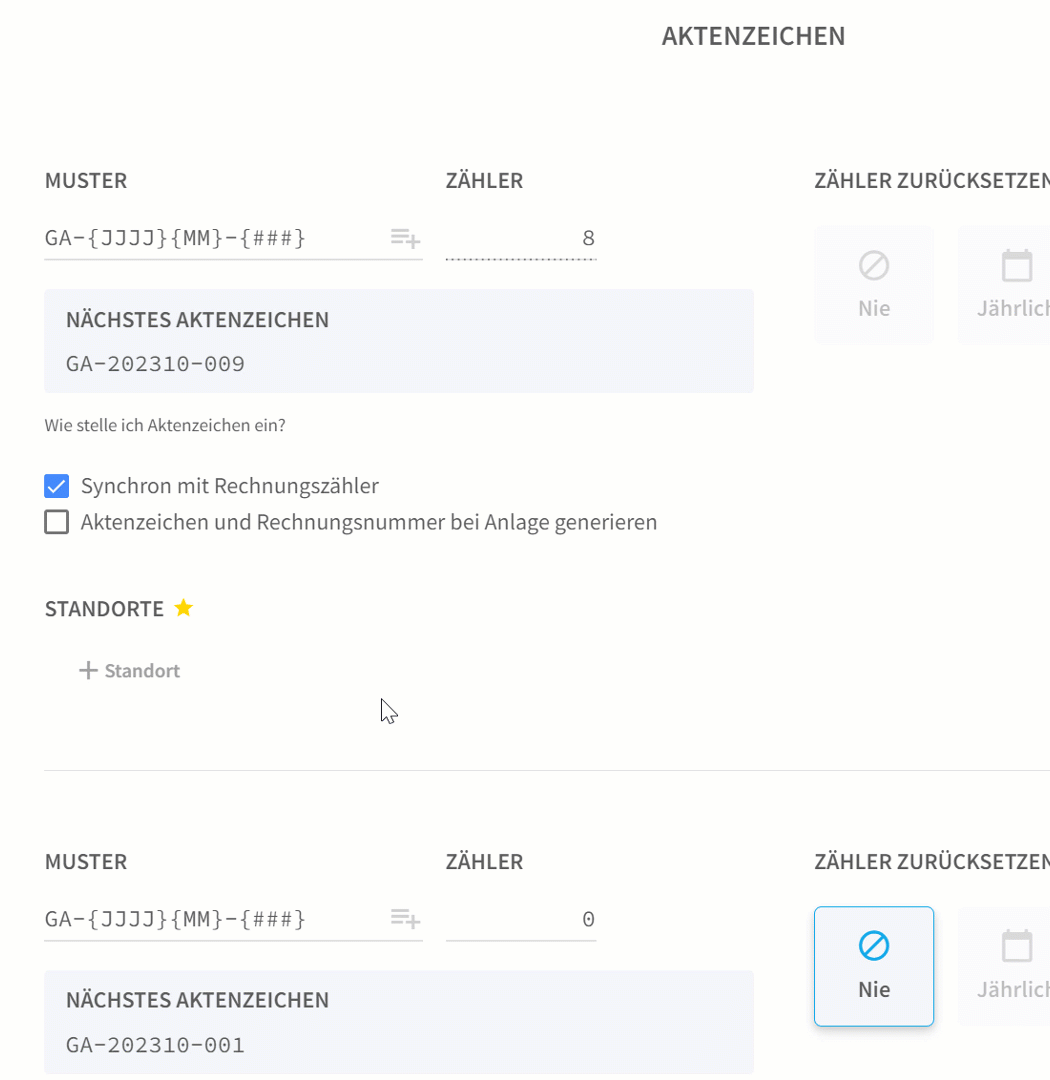
Task: Select the lower Jährlich reset option
Action: (x=1005, y=966)
